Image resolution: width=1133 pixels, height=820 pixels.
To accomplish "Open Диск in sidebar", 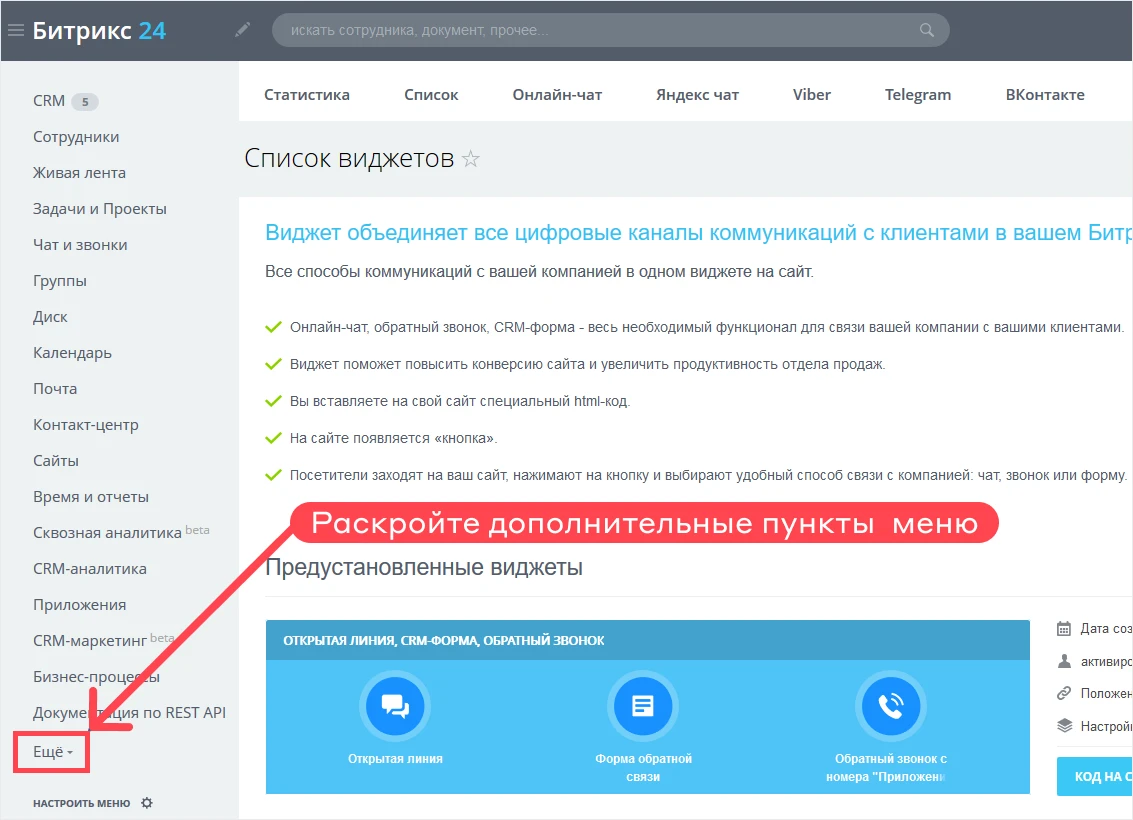I will (x=50, y=317).
